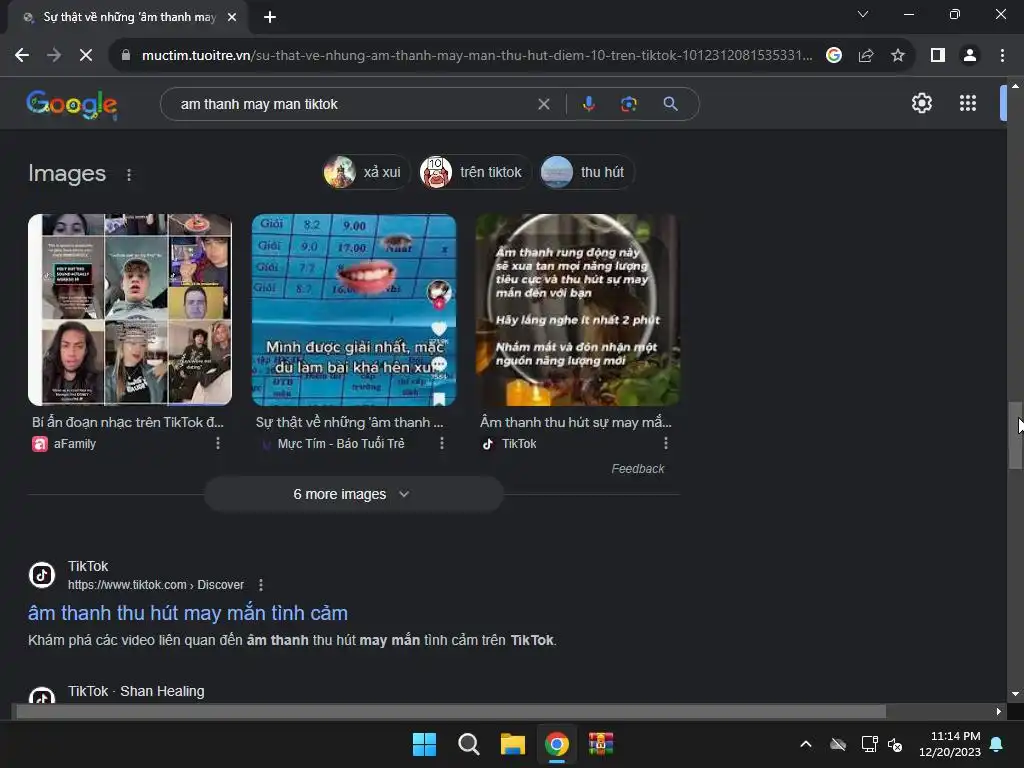This screenshot has height=768, width=1024.
Task: Open the taskbar clock and date
Action: tap(950, 744)
